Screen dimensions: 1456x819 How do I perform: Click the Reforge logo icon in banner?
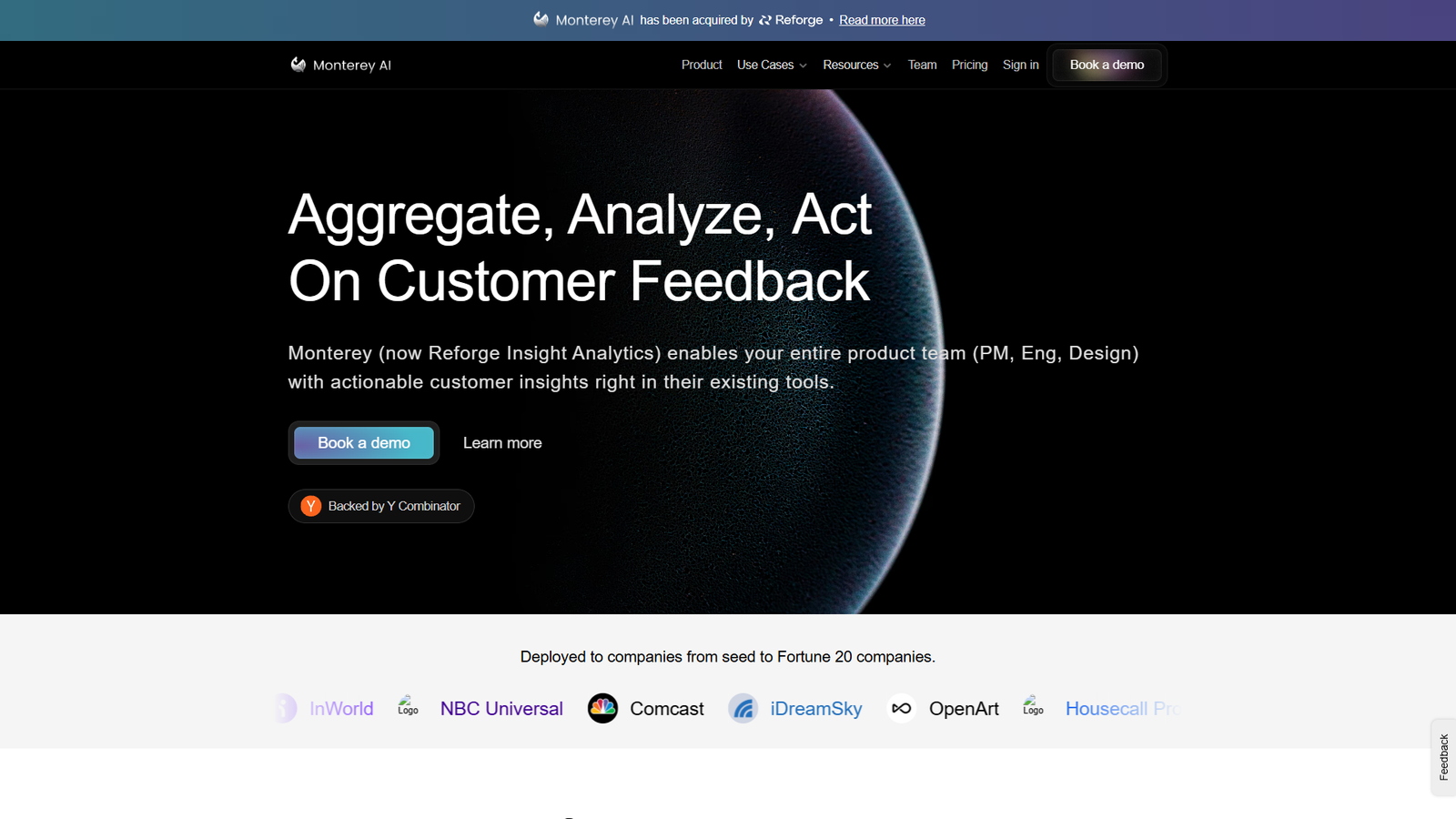(765, 20)
